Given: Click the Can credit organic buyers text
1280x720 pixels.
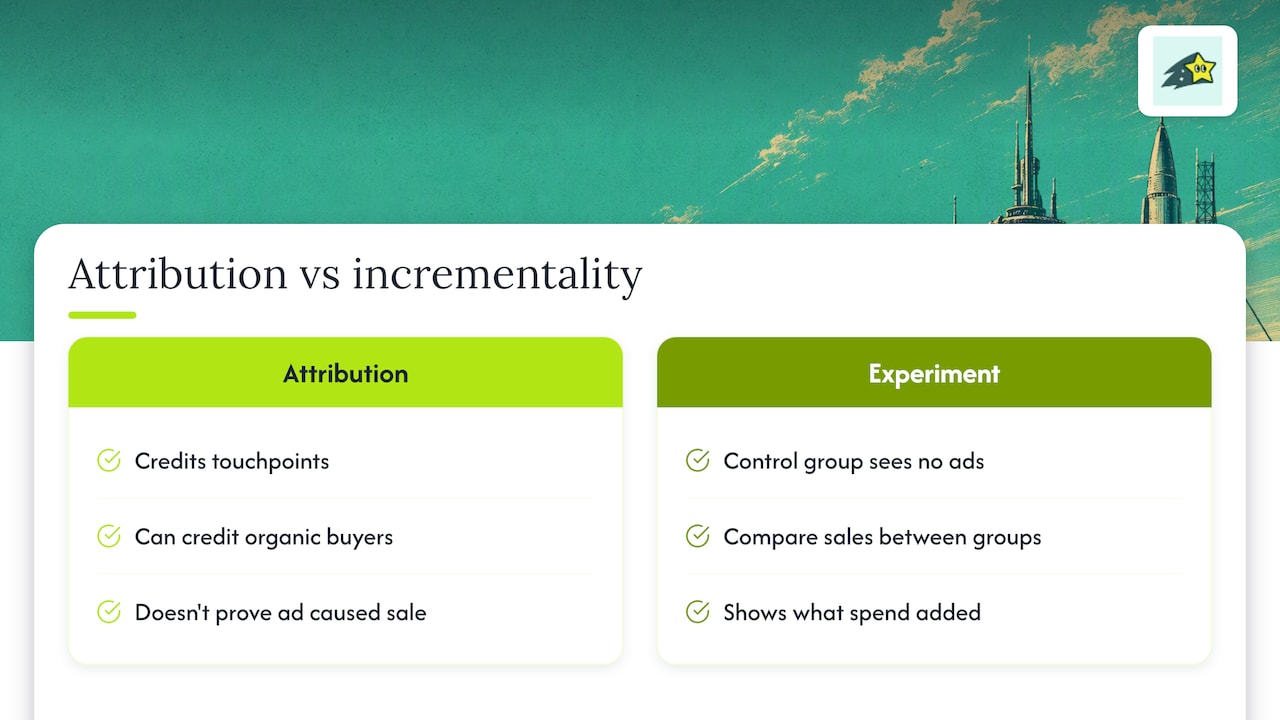Looking at the screenshot, I should coord(264,537).
